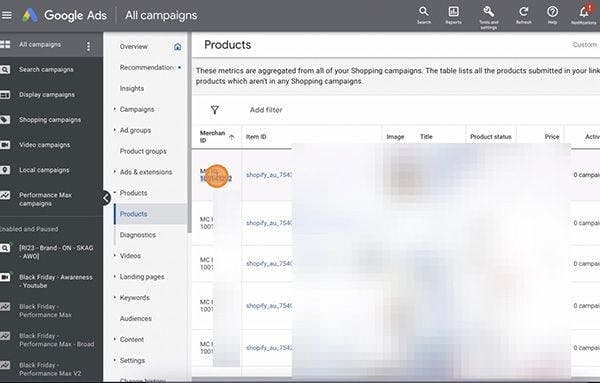The image size is (600, 383).
Task: Click the Item ID column header
Action: click(256, 137)
